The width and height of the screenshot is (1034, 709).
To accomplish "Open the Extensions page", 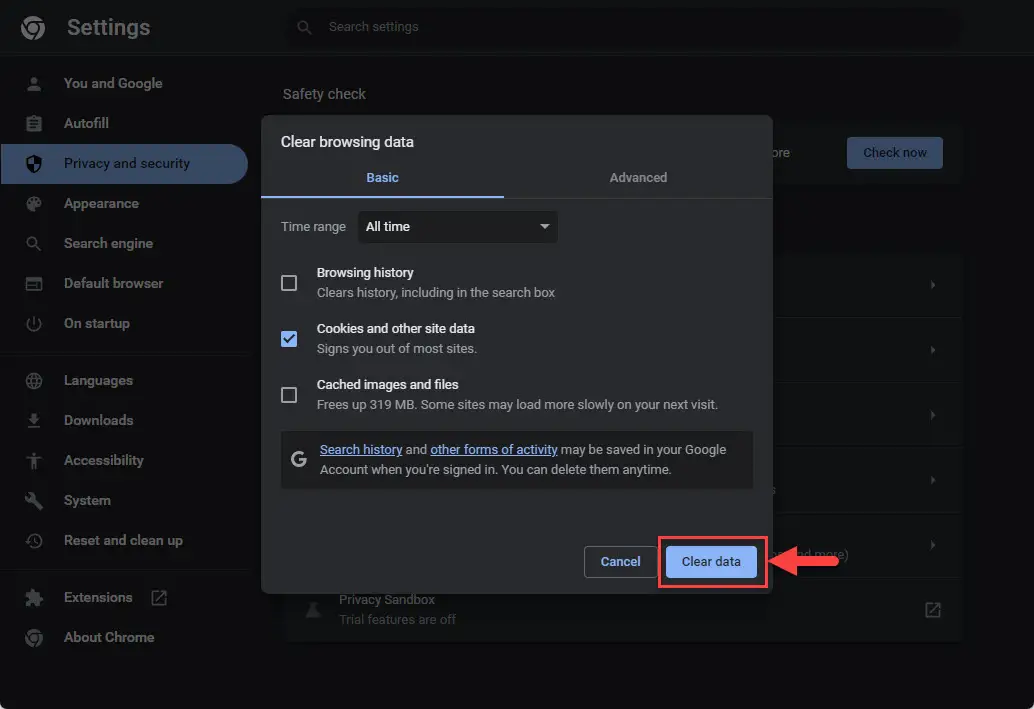I will coord(98,598).
